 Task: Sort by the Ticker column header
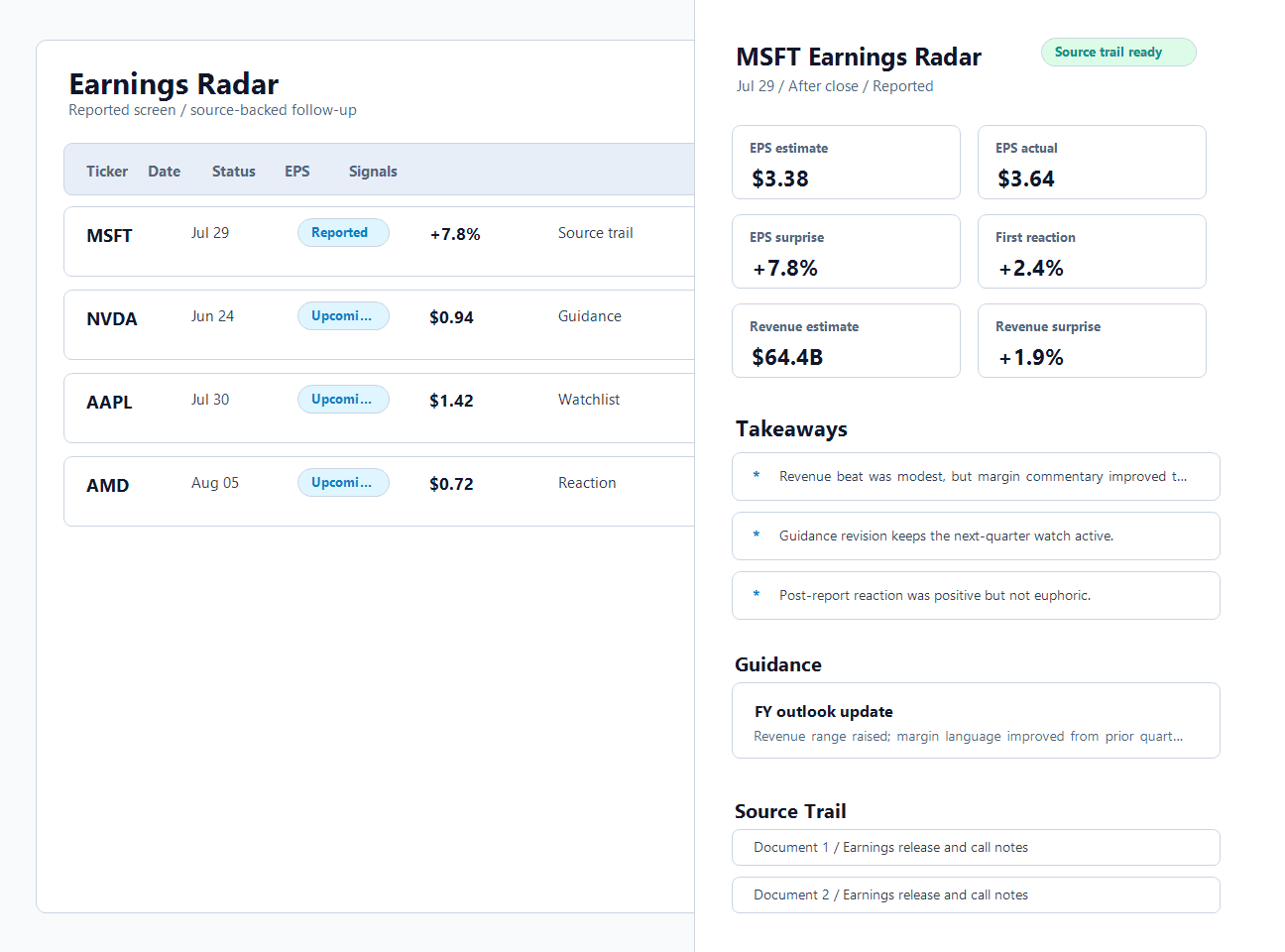point(107,172)
